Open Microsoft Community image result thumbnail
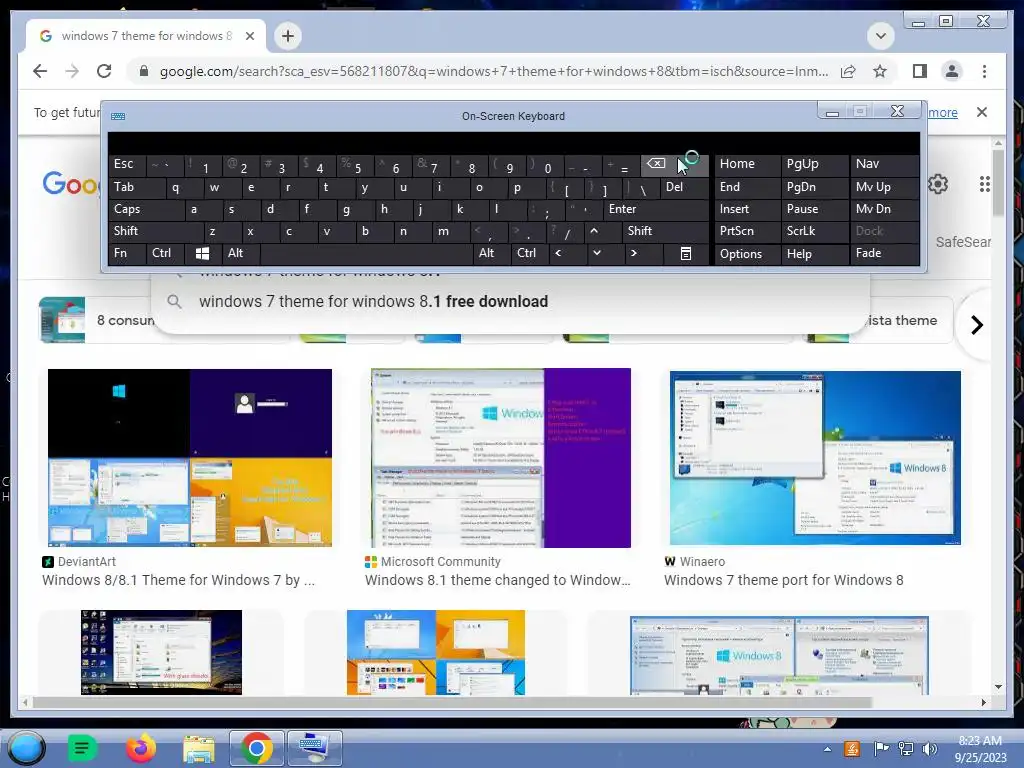This screenshot has height=768, width=1024. (501, 458)
